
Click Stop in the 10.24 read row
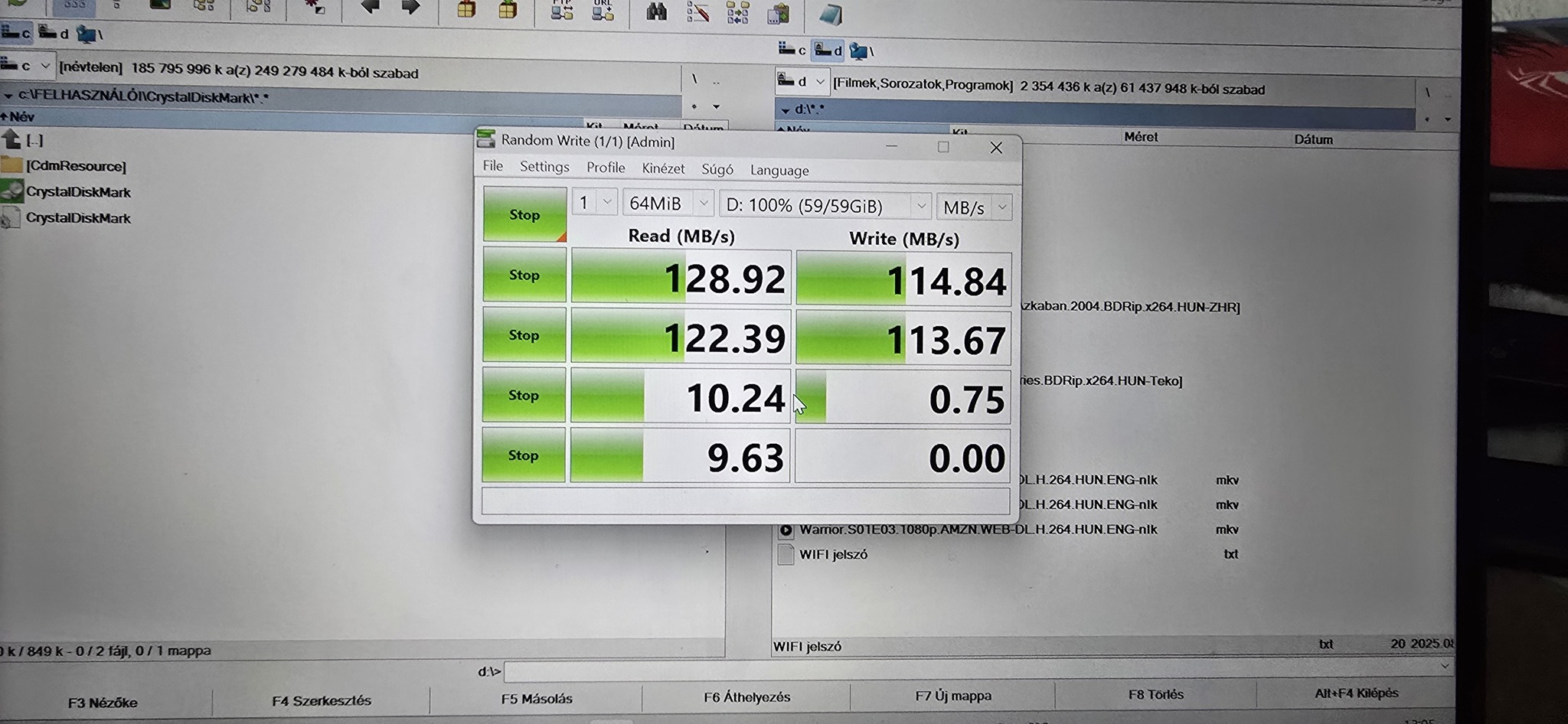[x=524, y=395]
